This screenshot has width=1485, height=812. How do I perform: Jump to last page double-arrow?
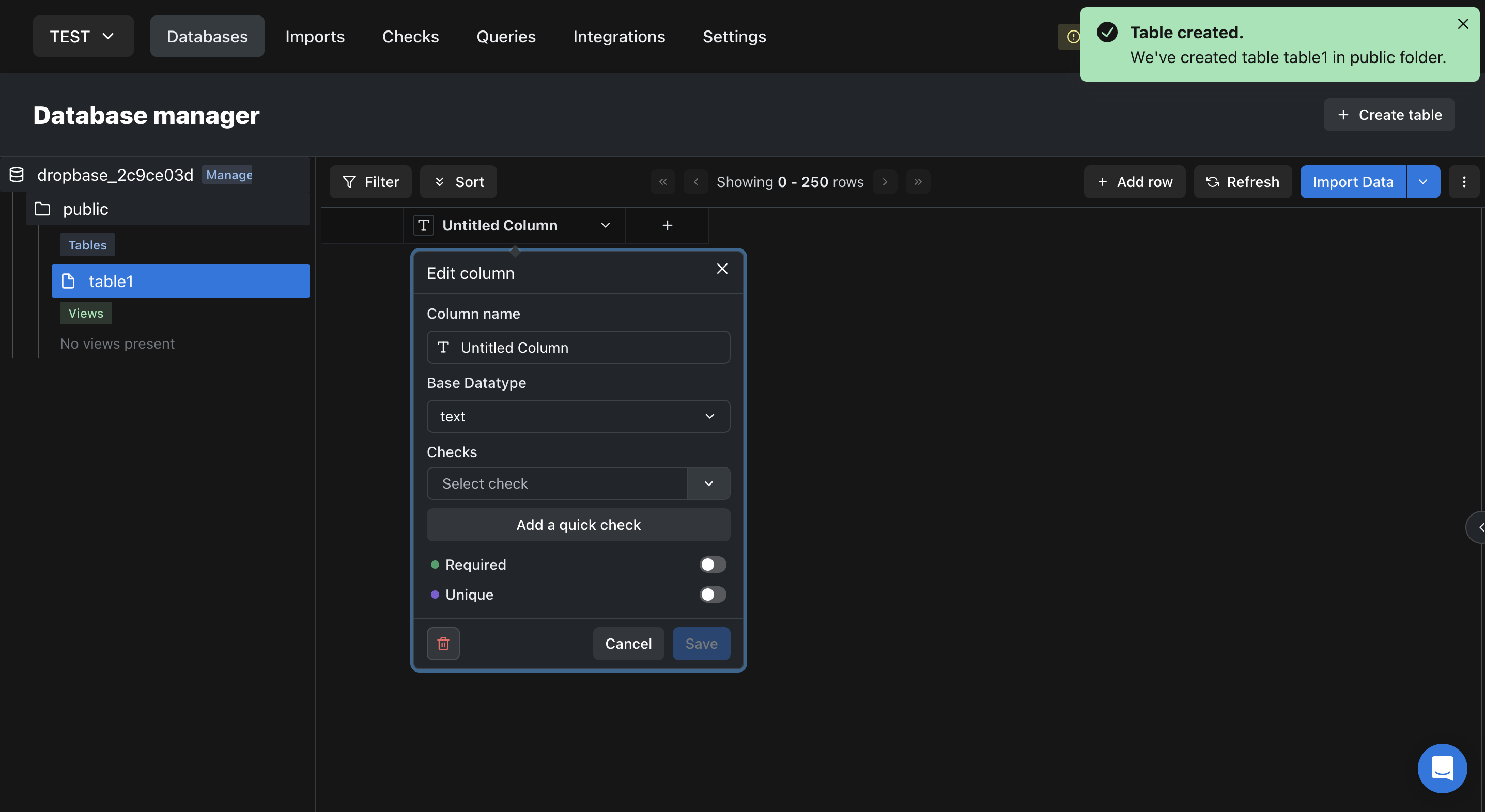(918, 182)
